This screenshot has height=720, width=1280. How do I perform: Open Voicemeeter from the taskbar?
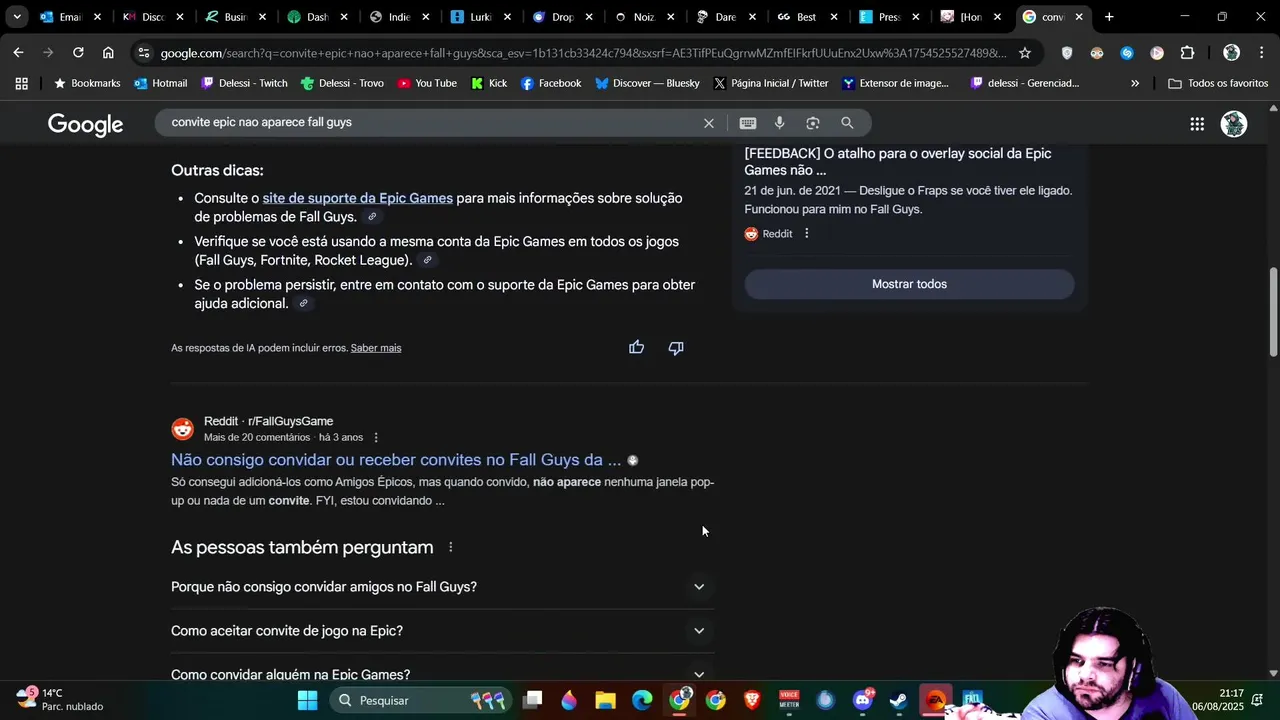(x=789, y=700)
